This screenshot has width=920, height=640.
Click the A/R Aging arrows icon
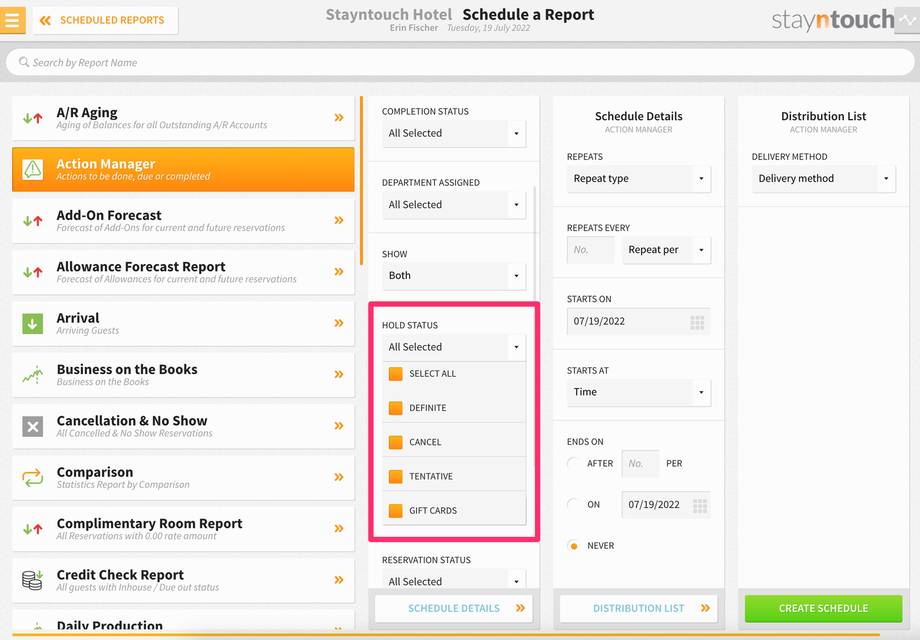coord(33,118)
